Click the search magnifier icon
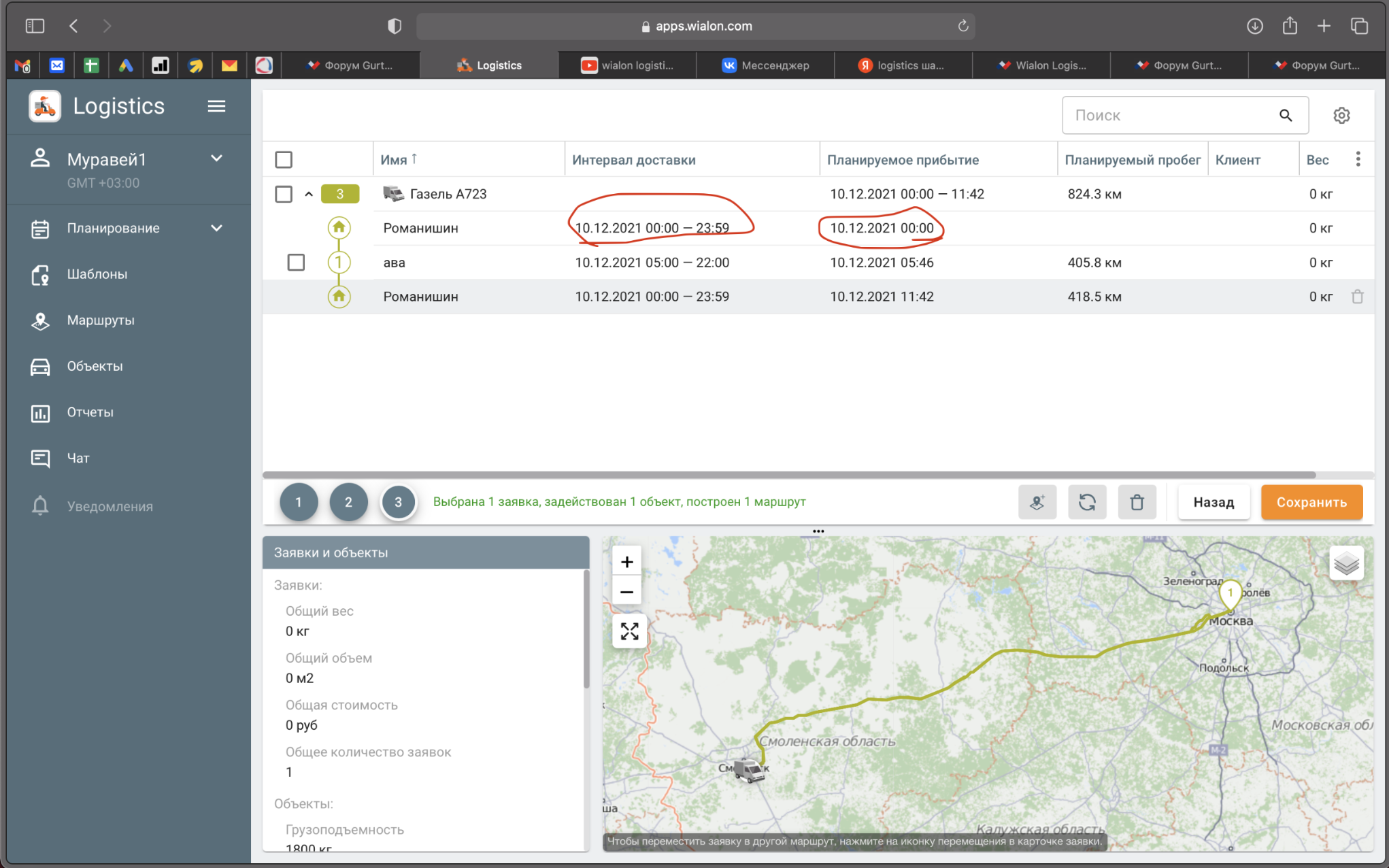This screenshot has height=868, width=1389. (x=1285, y=116)
